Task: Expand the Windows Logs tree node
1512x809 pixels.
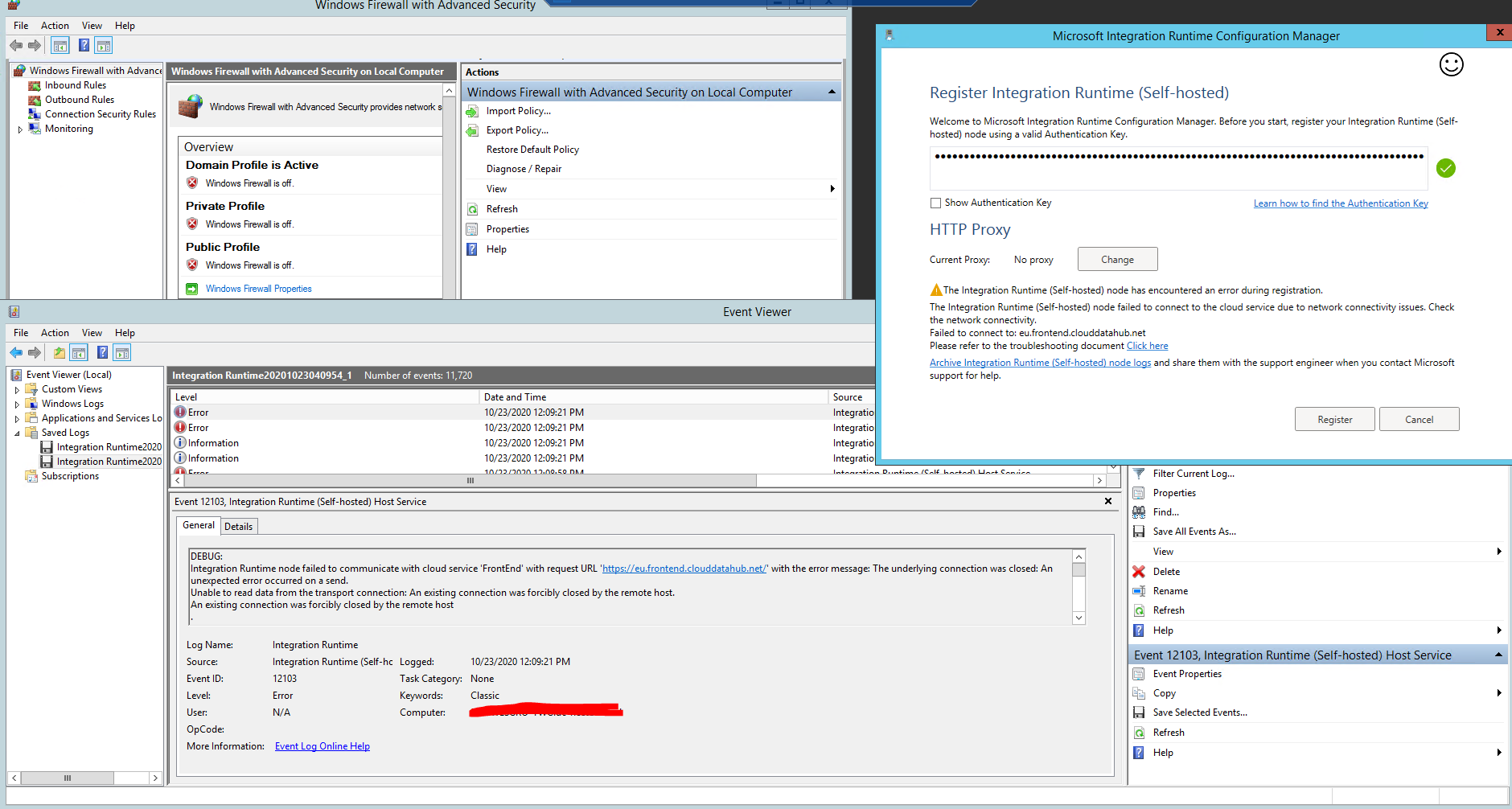Action: (18, 403)
